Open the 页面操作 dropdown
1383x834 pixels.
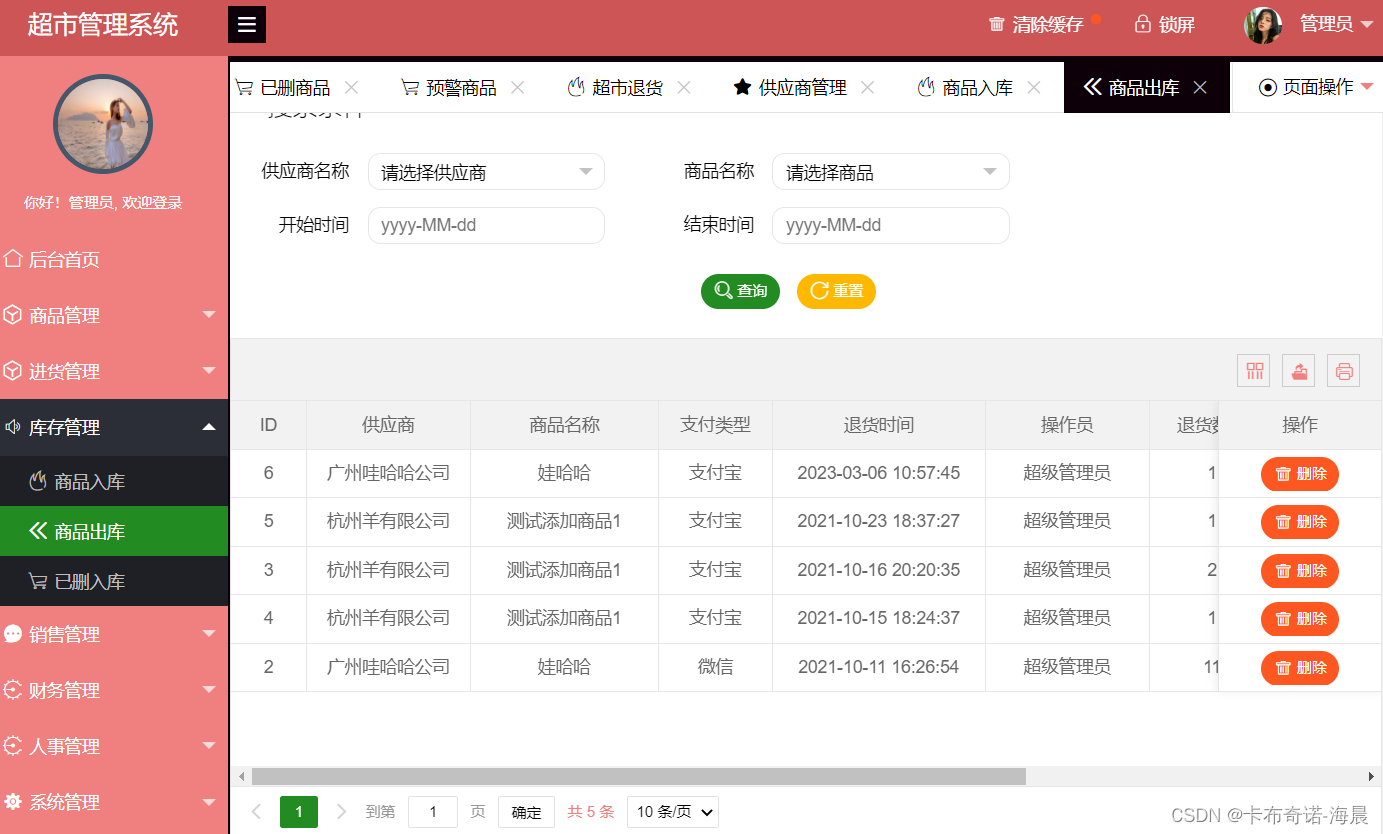[x=1316, y=87]
